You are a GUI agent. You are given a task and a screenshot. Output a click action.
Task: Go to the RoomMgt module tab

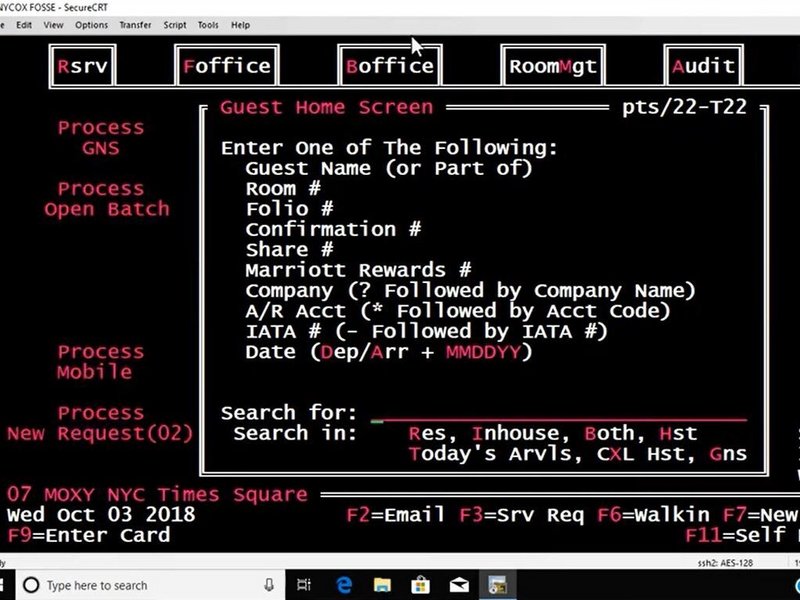(552, 67)
